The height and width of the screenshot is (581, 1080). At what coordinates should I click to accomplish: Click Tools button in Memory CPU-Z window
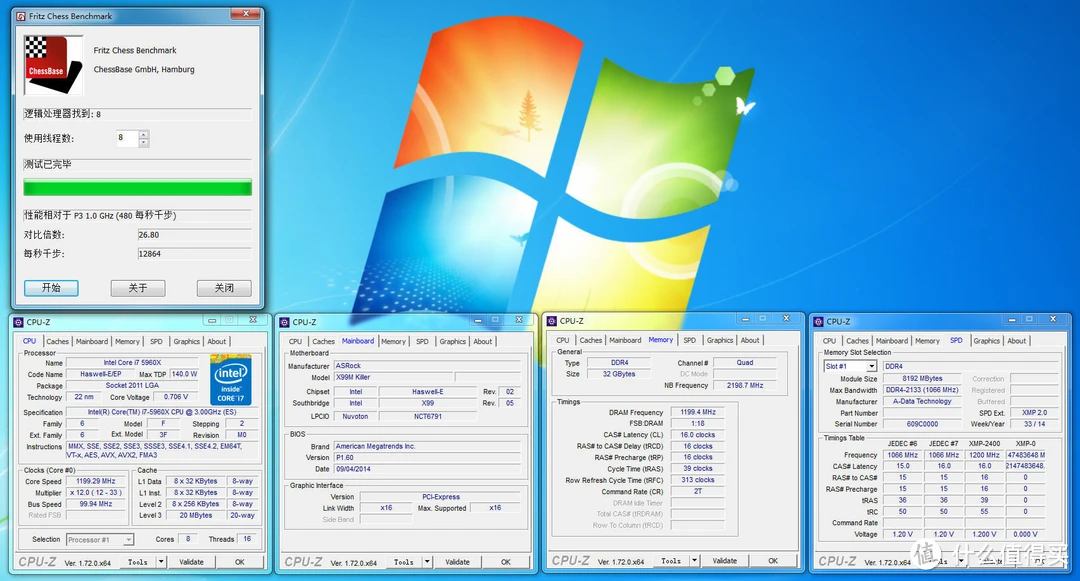coord(671,561)
